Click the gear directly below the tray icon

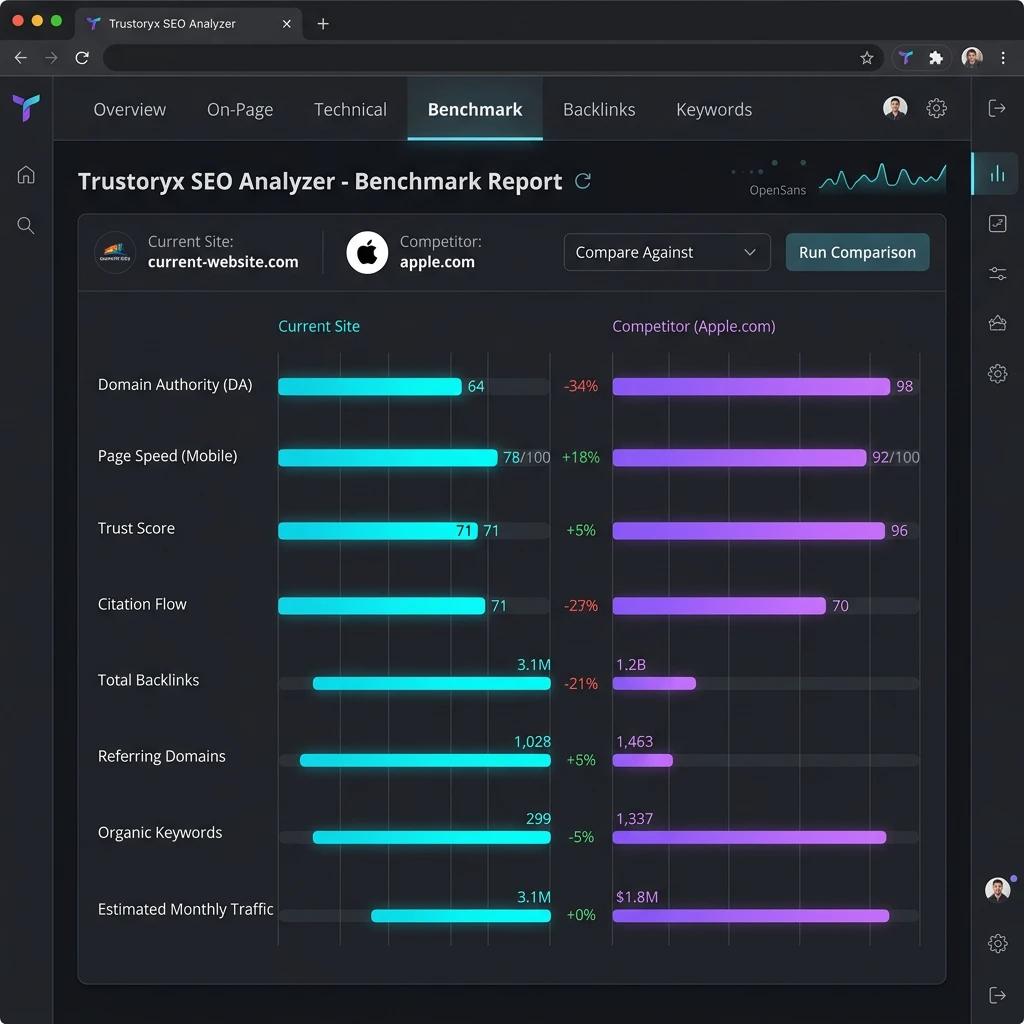tap(997, 374)
